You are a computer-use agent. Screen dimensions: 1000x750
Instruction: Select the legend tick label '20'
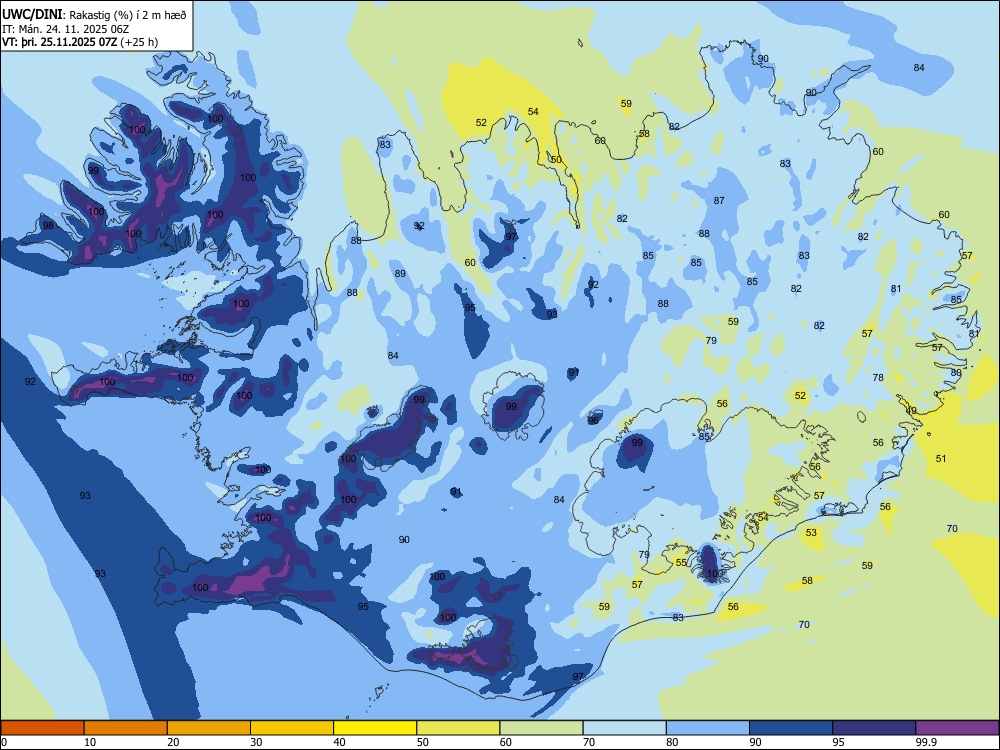point(173,742)
